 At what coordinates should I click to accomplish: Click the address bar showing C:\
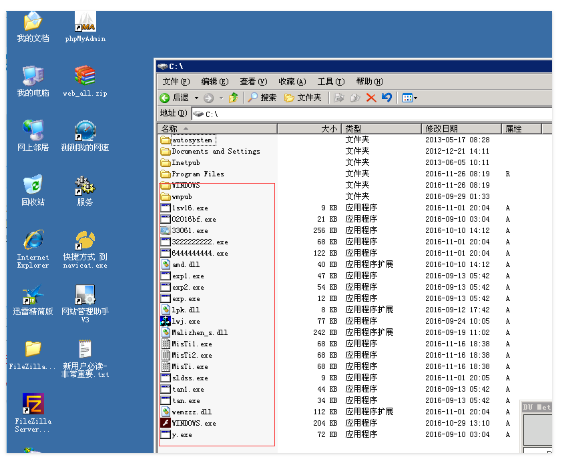click(371, 114)
